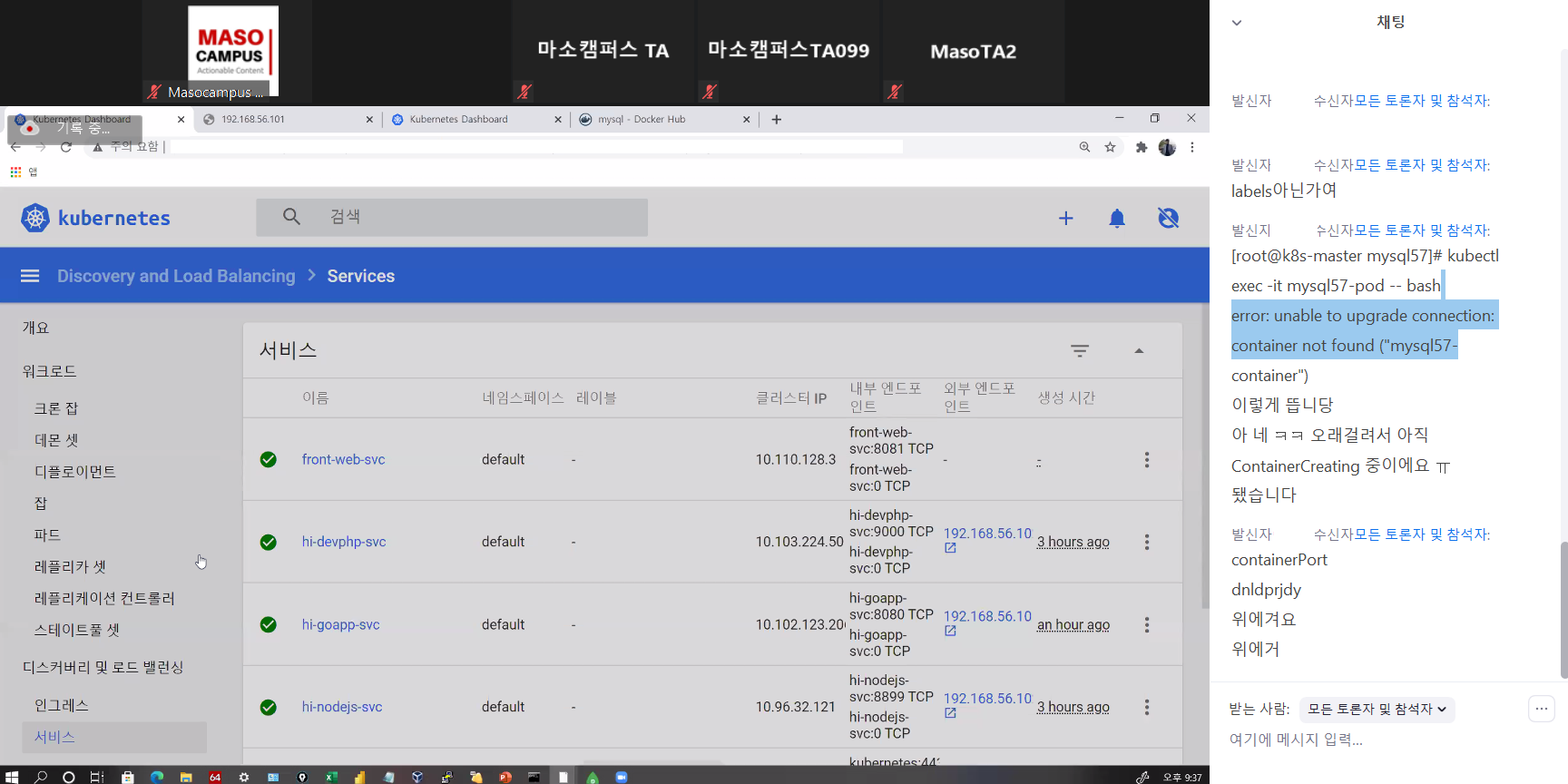Click the browser extensions puzzle icon
1568x784 pixels.
(x=1141, y=147)
